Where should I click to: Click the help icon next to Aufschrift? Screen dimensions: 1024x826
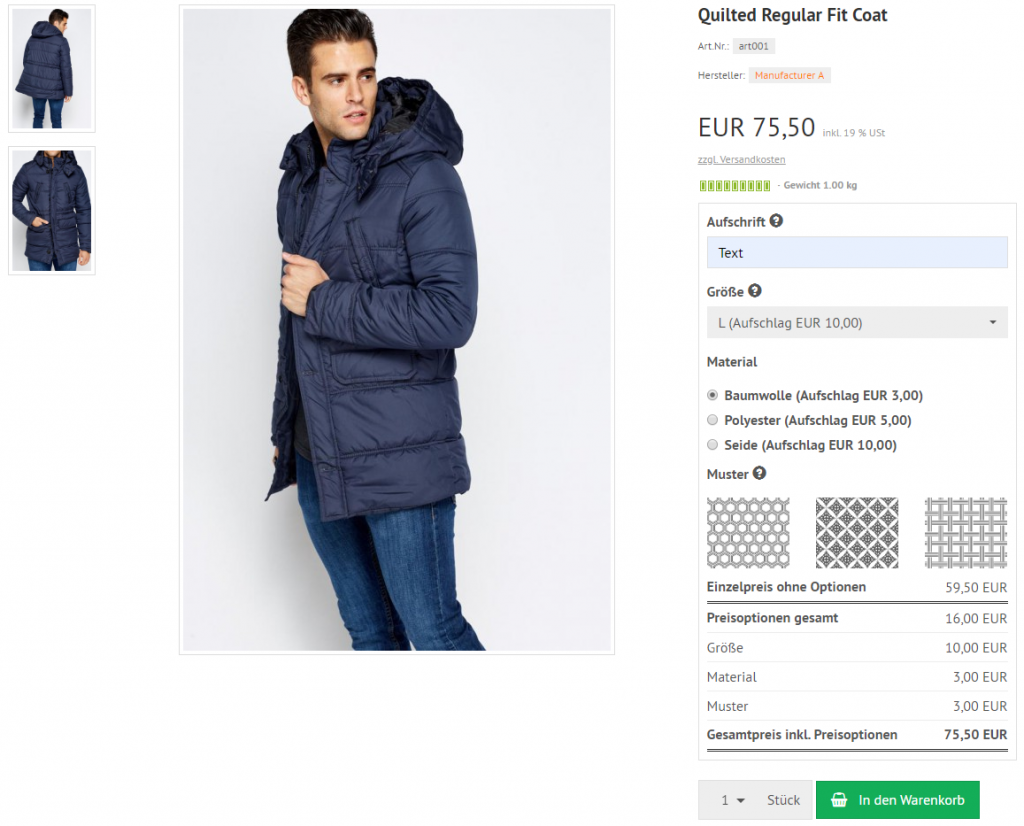pyautogui.click(x=776, y=222)
